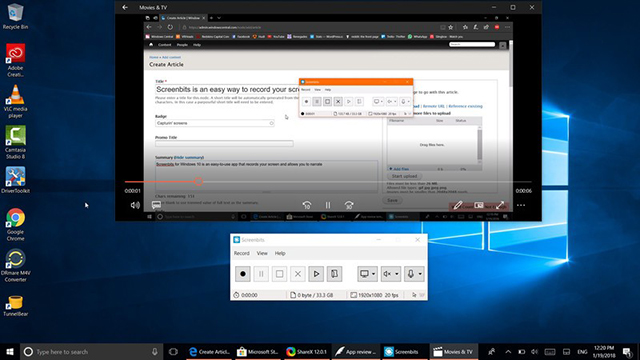The height and width of the screenshot is (360, 640).
Task: Select DriverToolkit desktop shortcut
Action: pyautogui.click(x=16, y=180)
